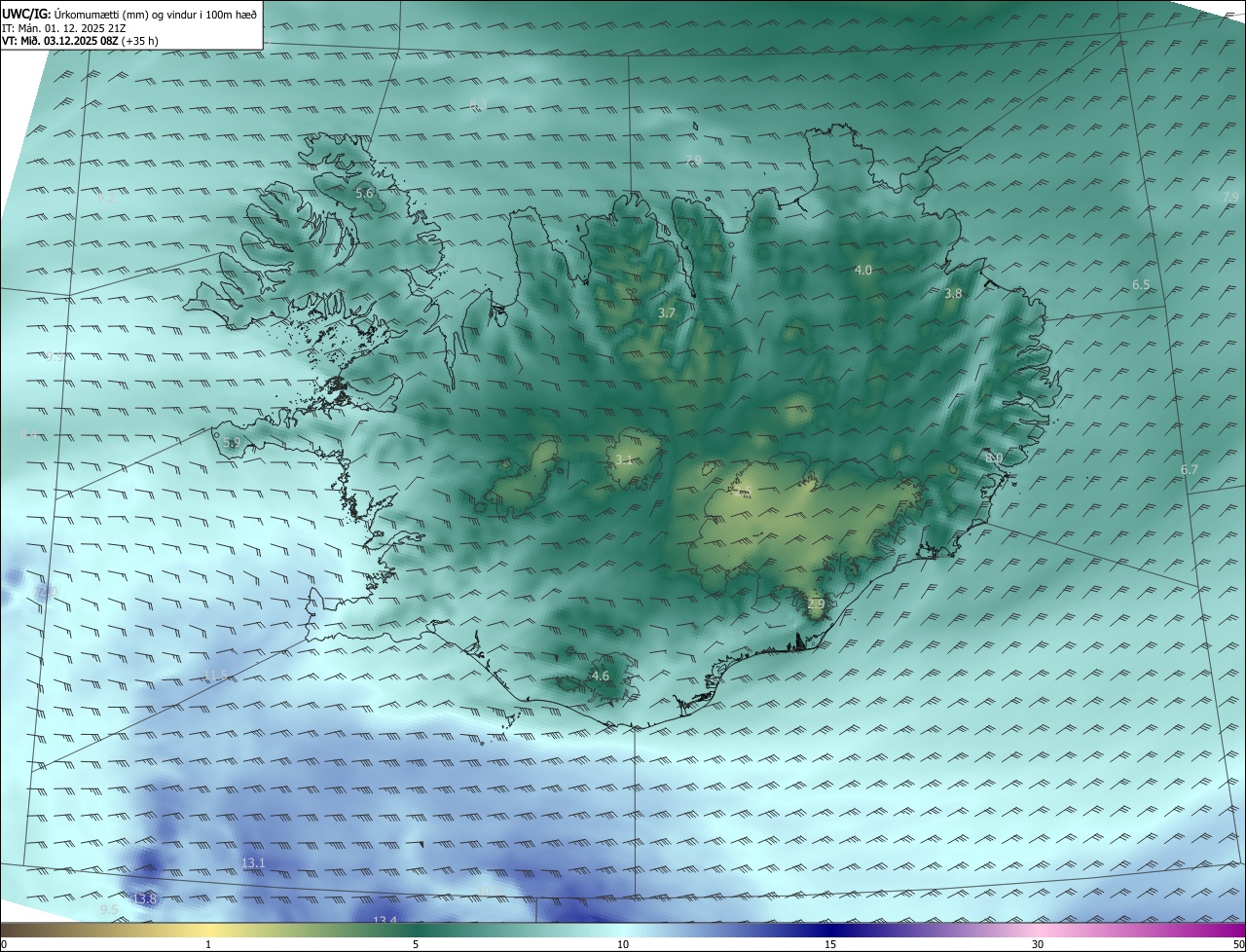1246x952 pixels.
Task: Click the 13.4 value on the map
Action: point(385,920)
